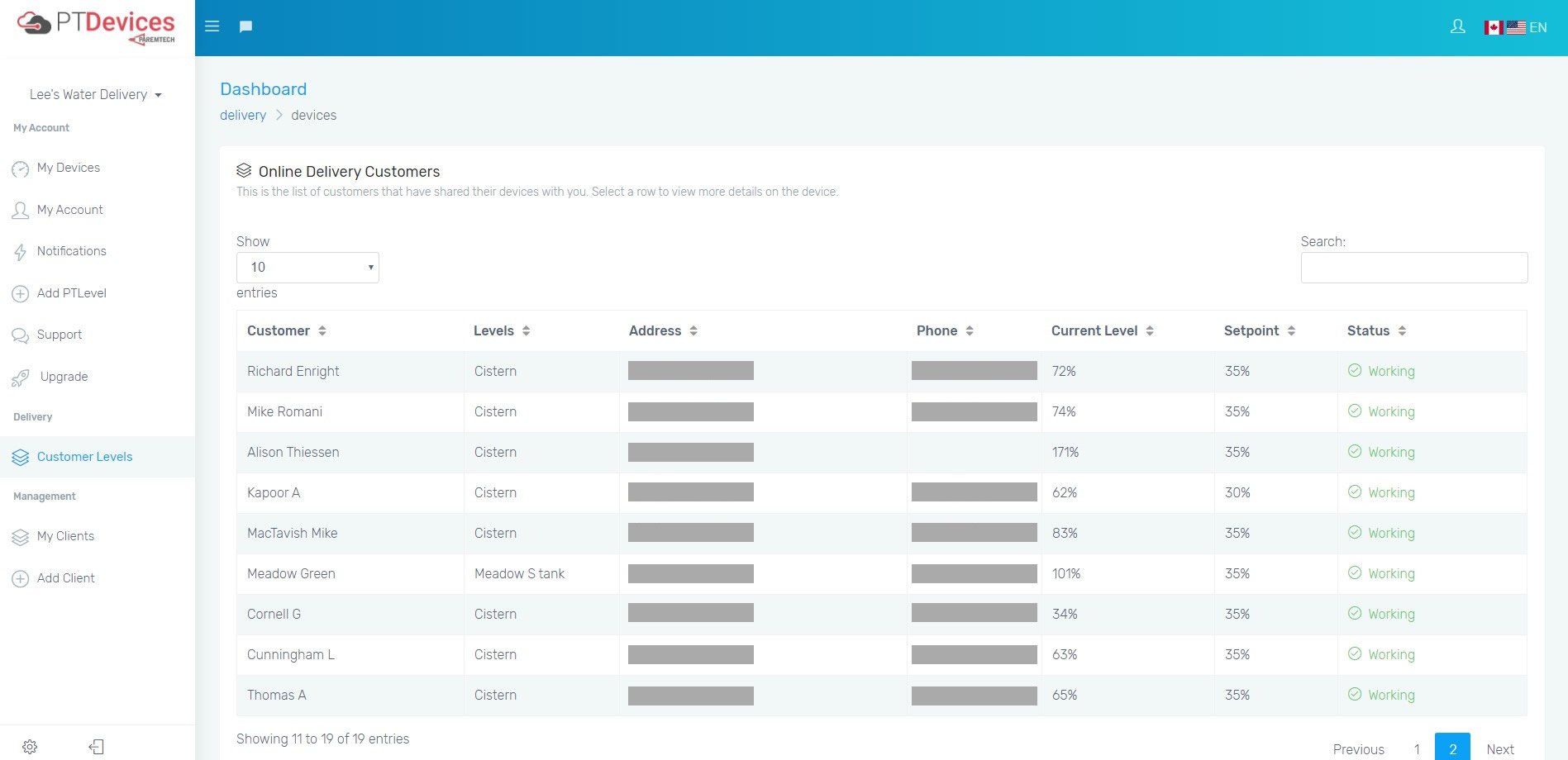1568x760 pixels.
Task: Click the hamburger menu icon
Action: [212, 26]
